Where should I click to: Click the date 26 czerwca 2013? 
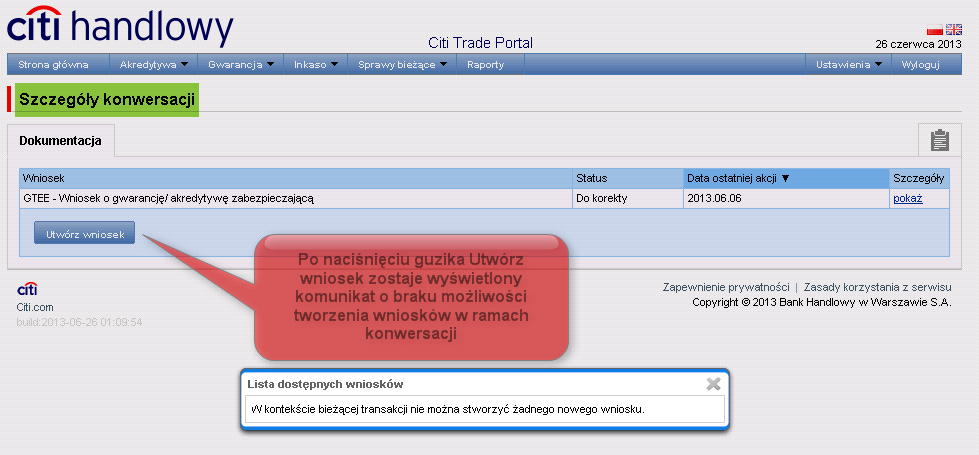(x=918, y=44)
